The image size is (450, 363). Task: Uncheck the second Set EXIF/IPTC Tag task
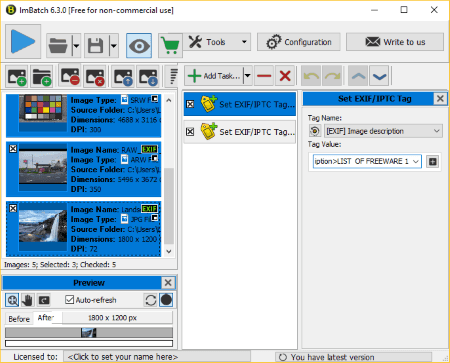[x=190, y=132]
